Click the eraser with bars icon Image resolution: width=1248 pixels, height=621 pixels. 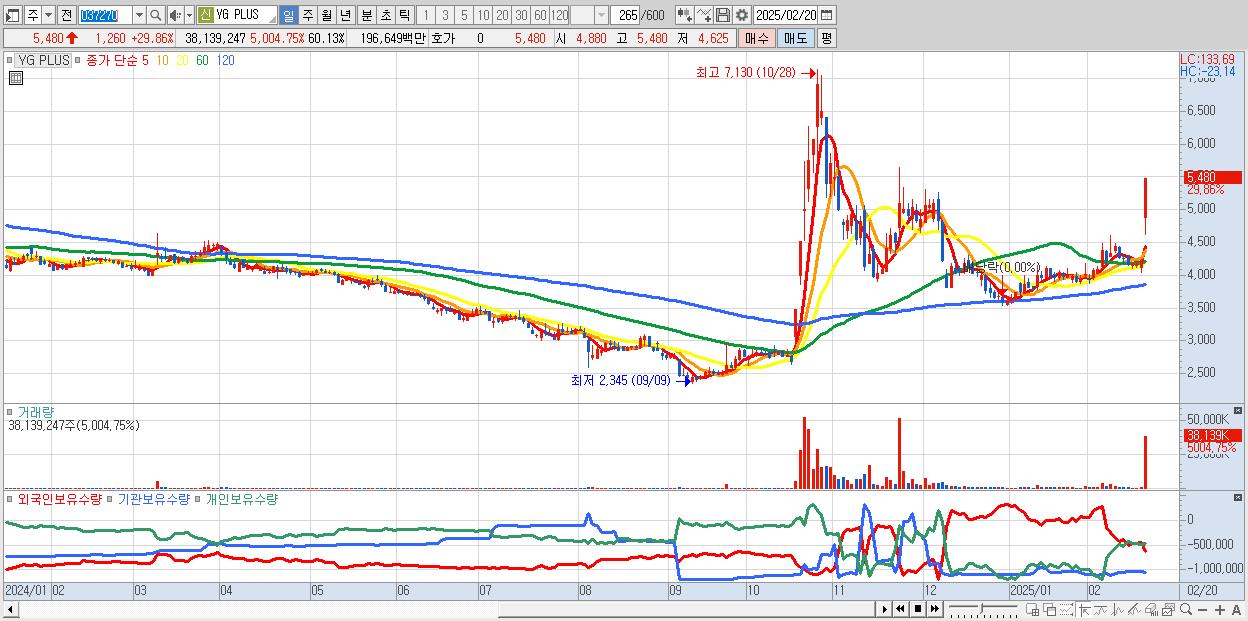point(1151,610)
